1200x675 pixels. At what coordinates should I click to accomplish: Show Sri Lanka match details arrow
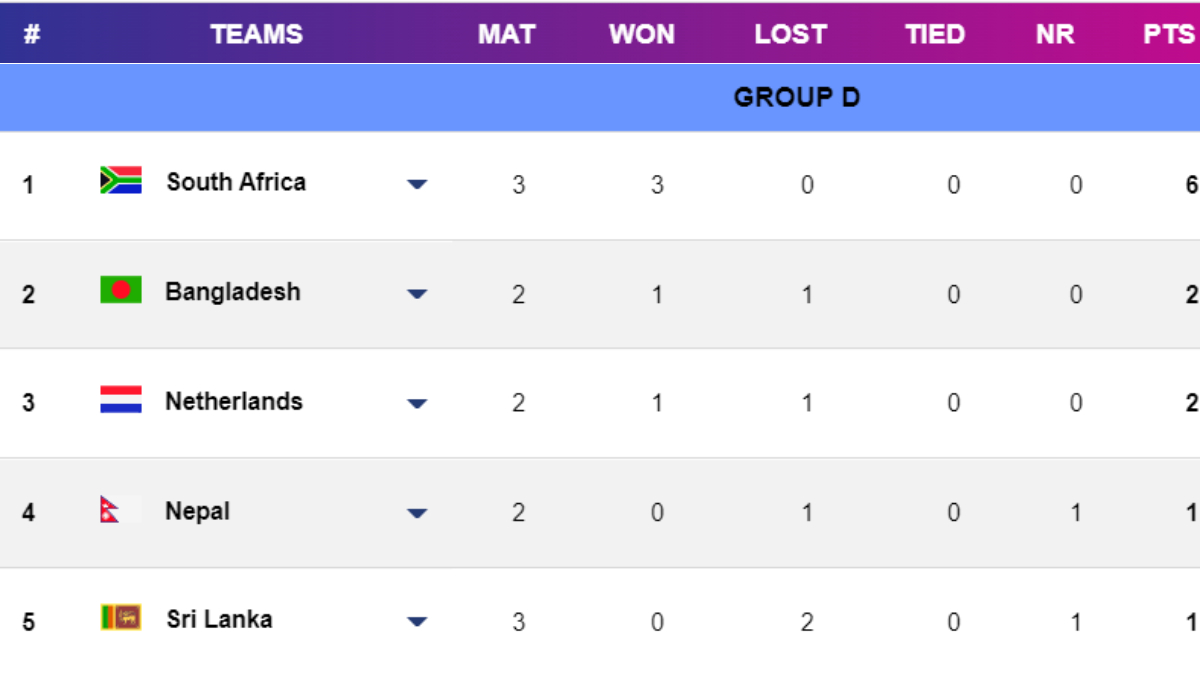click(x=417, y=622)
